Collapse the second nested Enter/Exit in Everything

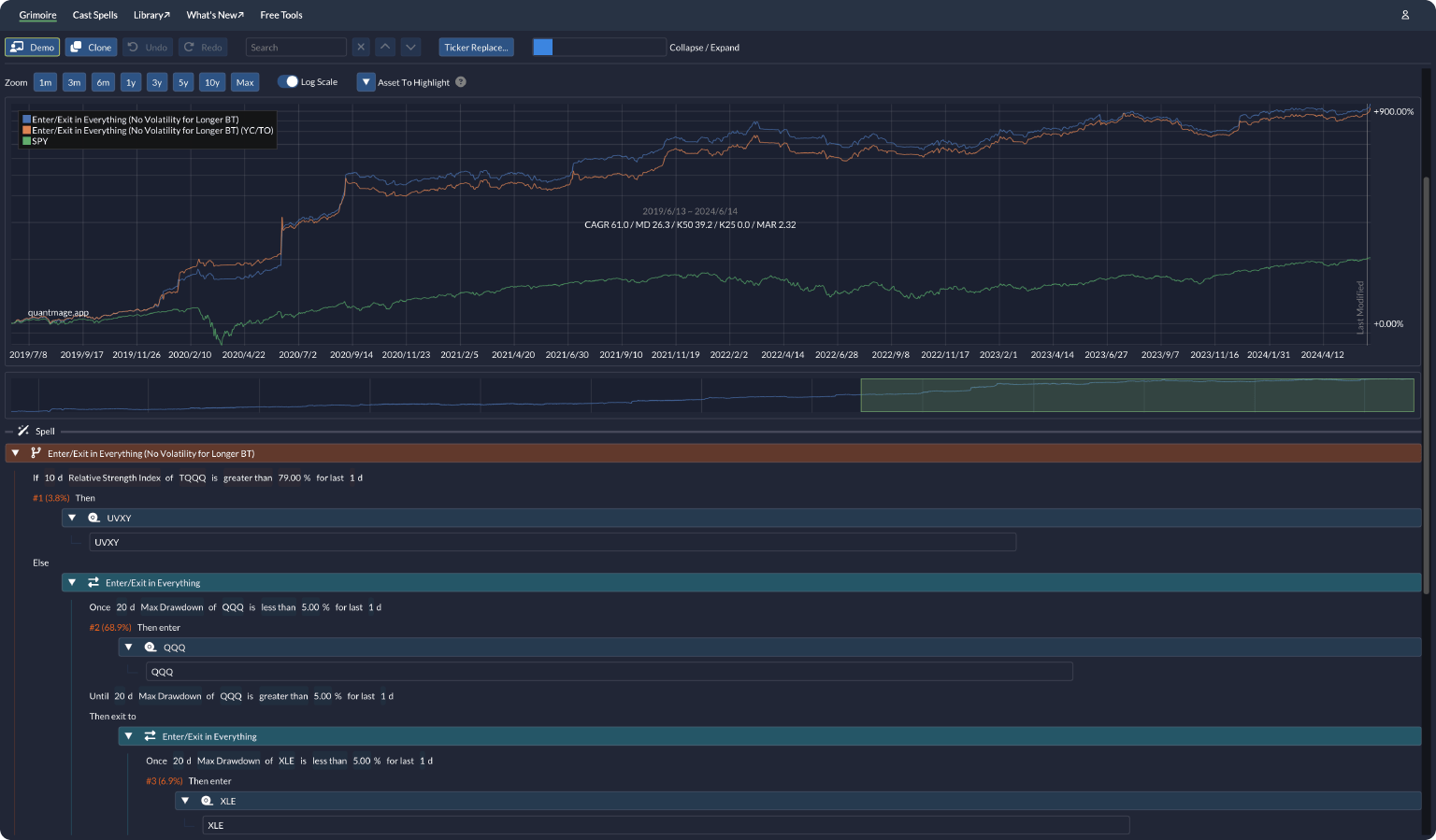[x=129, y=736]
